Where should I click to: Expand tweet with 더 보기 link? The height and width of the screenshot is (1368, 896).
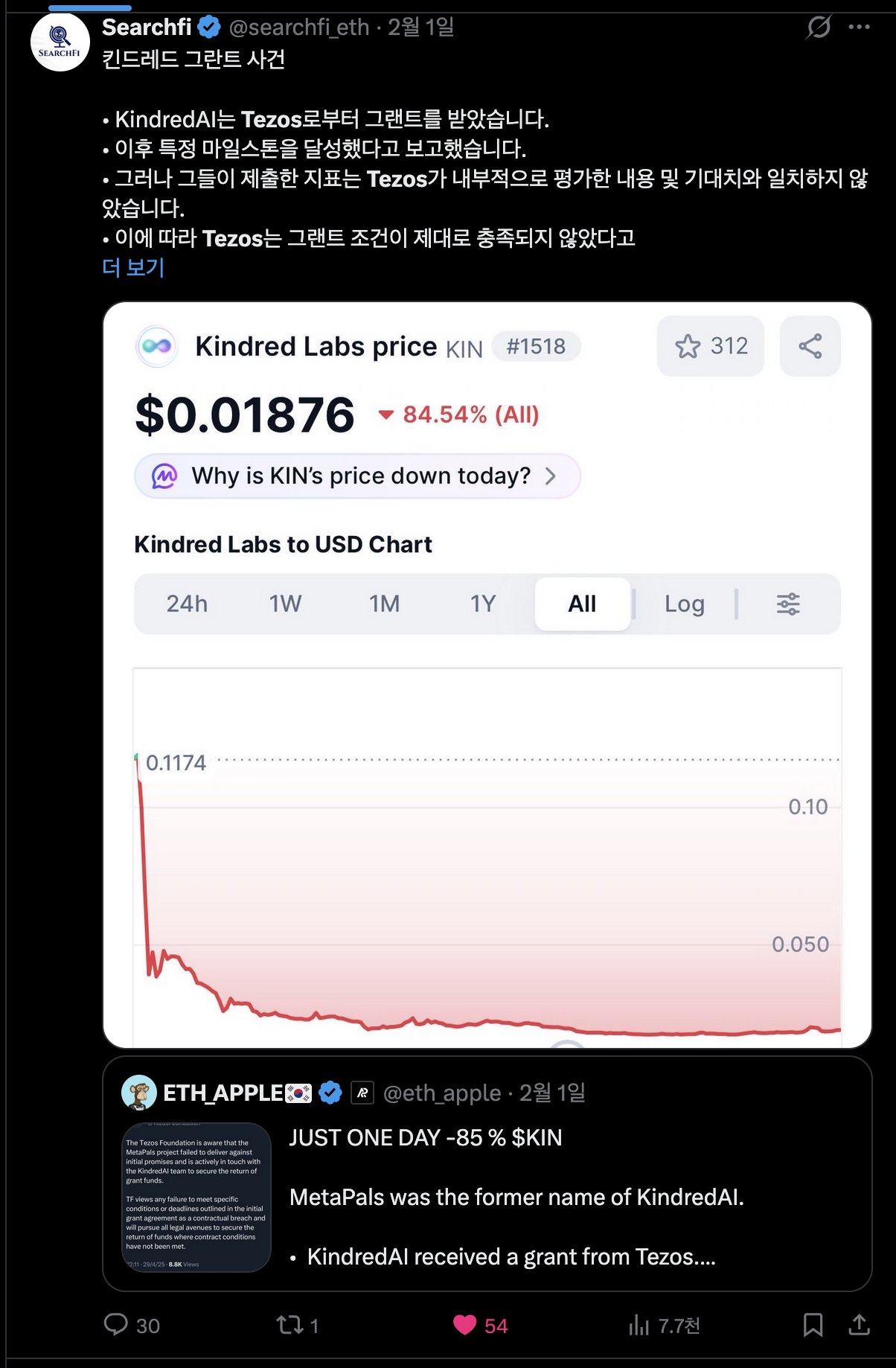[133, 267]
